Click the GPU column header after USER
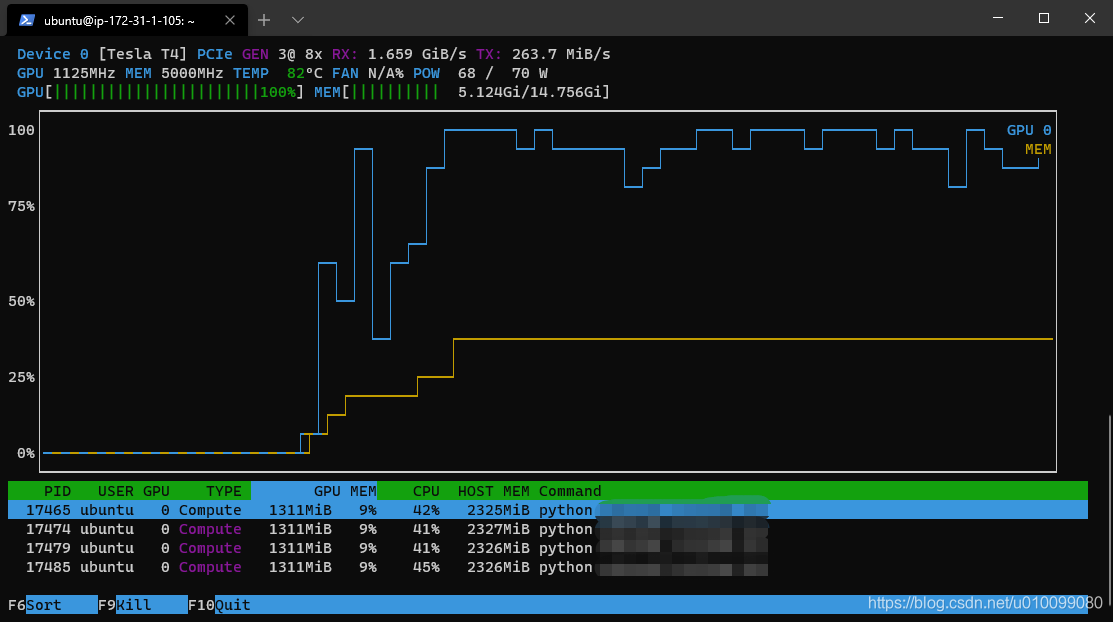The height and width of the screenshot is (622, 1113). (156, 491)
